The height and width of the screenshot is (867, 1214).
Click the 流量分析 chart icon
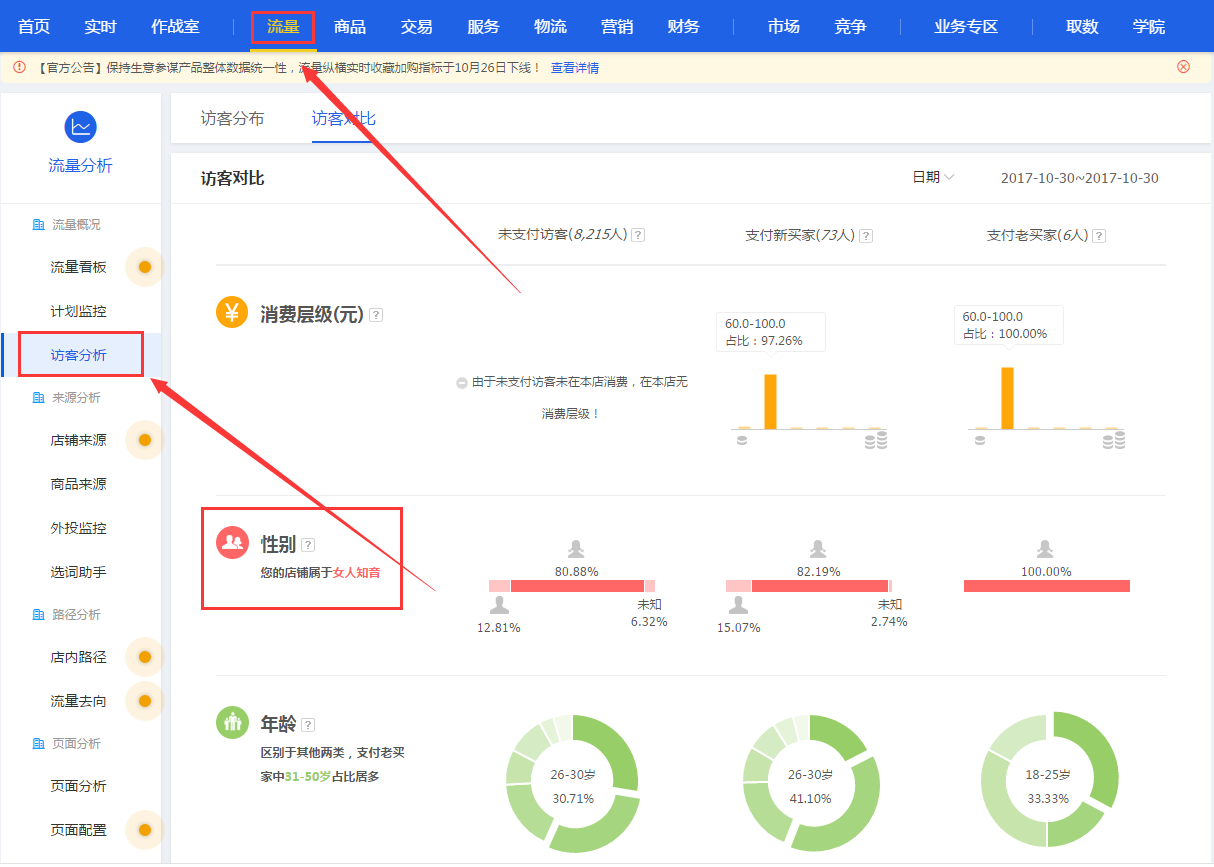click(x=80, y=127)
